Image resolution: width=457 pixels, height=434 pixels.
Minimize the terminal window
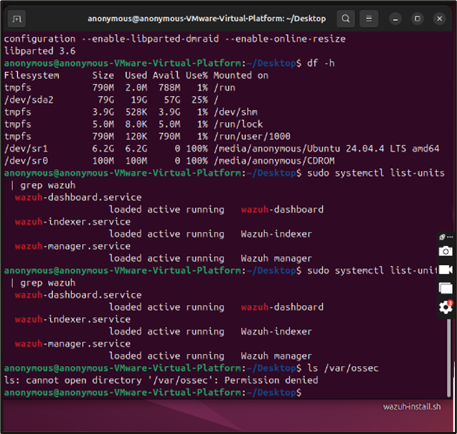(x=395, y=19)
